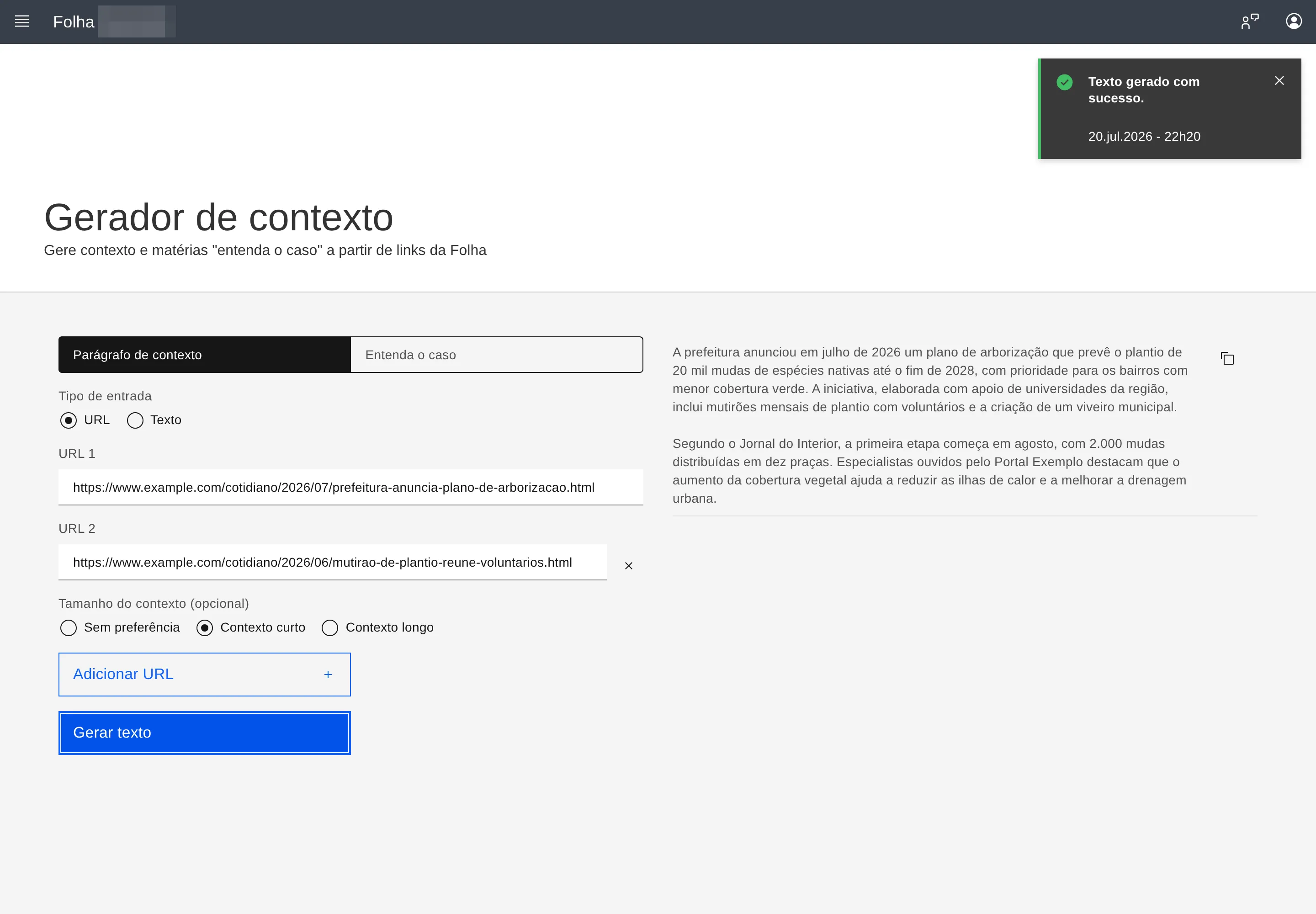Open the hamburger navigation menu
This screenshot has width=1316, height=914.
point(22,22)
